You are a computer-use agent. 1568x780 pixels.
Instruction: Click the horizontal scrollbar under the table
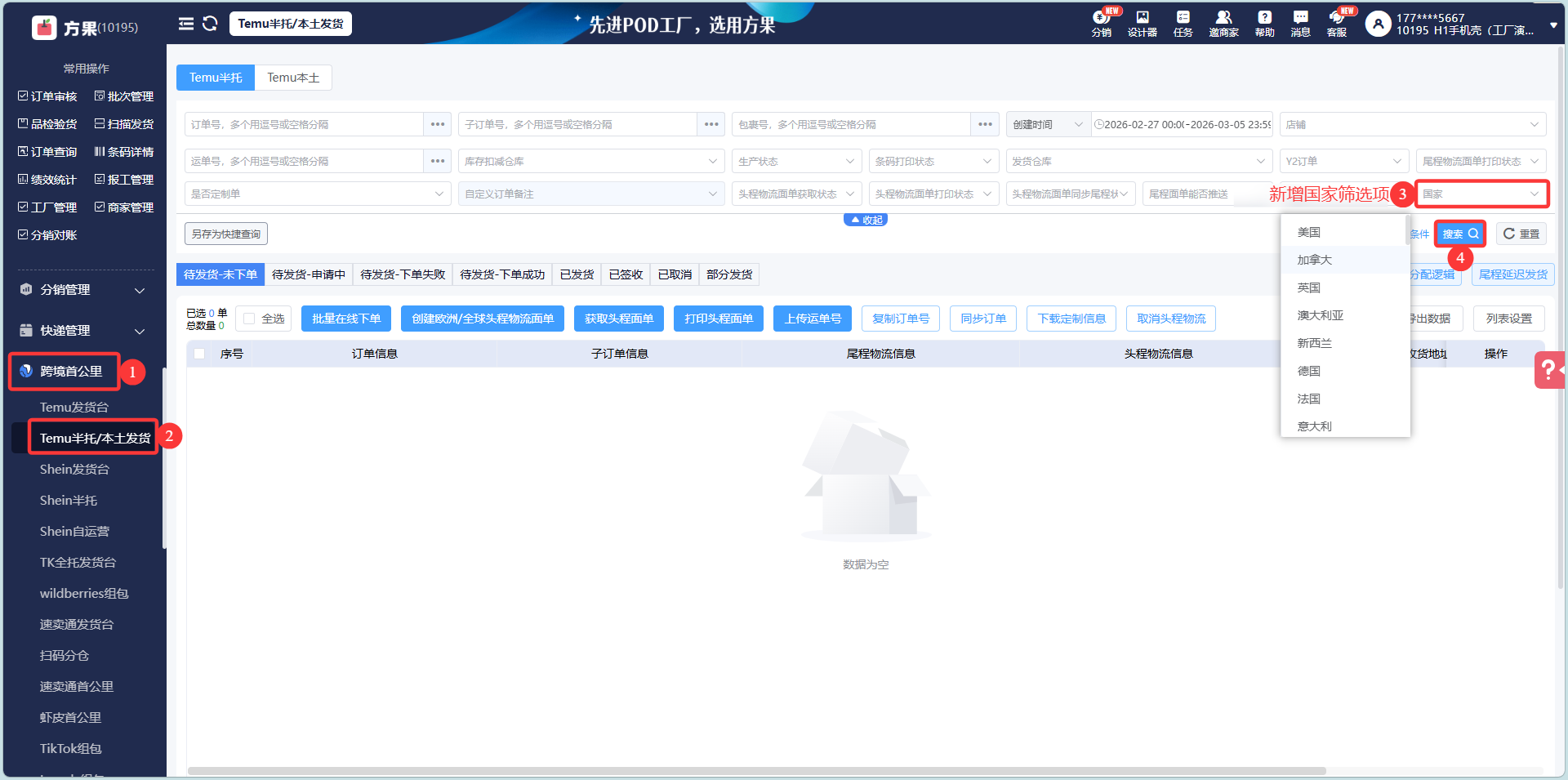pos(756,771)
